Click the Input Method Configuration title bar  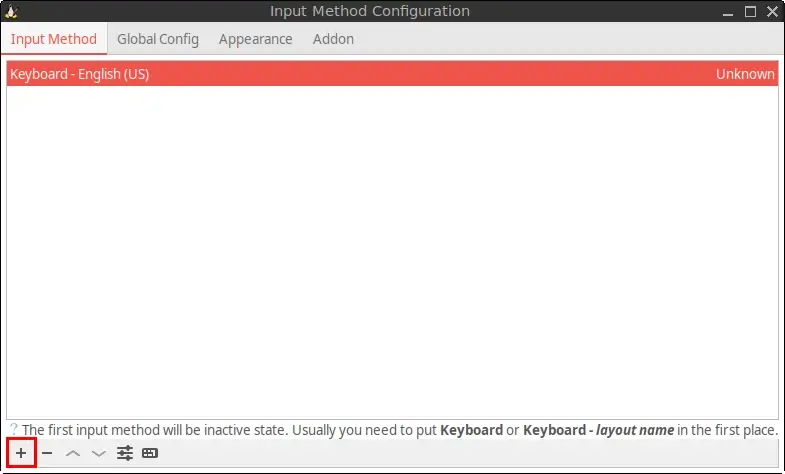(x=370, y=11)
